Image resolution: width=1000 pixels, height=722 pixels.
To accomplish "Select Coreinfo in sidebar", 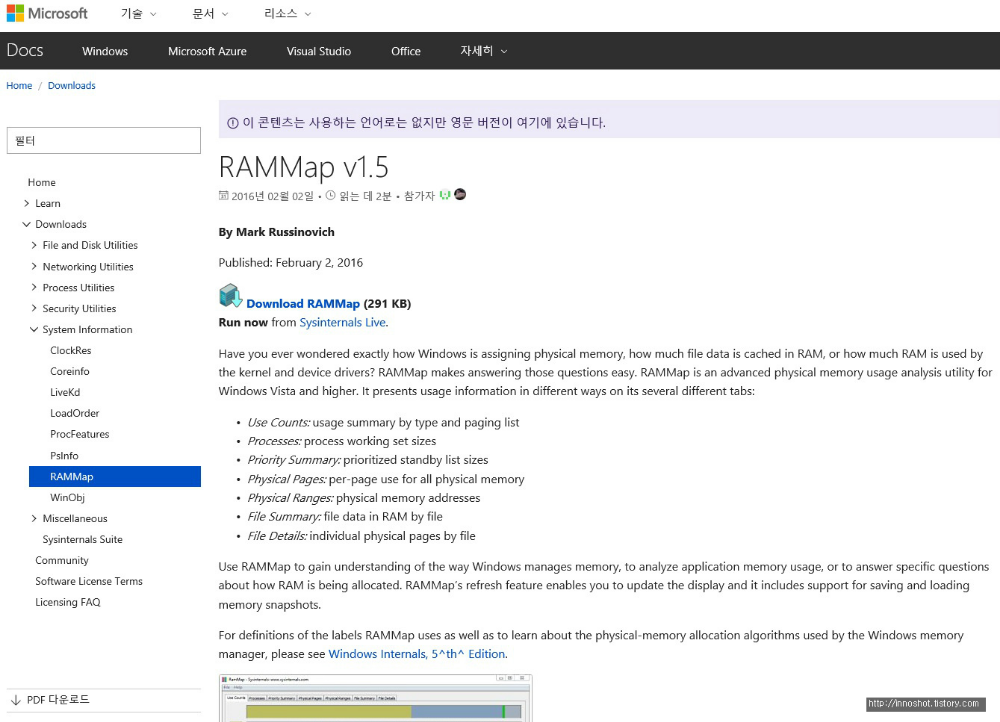I will (x=70, y=371).
